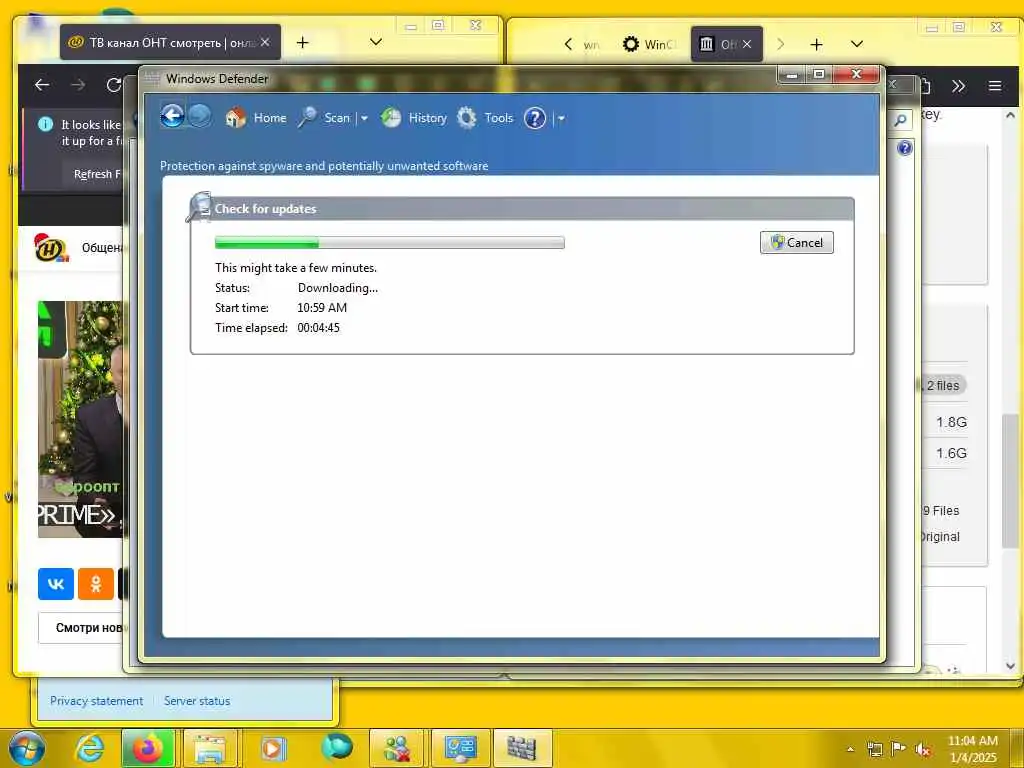Open History in Windows Defender
1024x768 pixels.
pos(413,118)
